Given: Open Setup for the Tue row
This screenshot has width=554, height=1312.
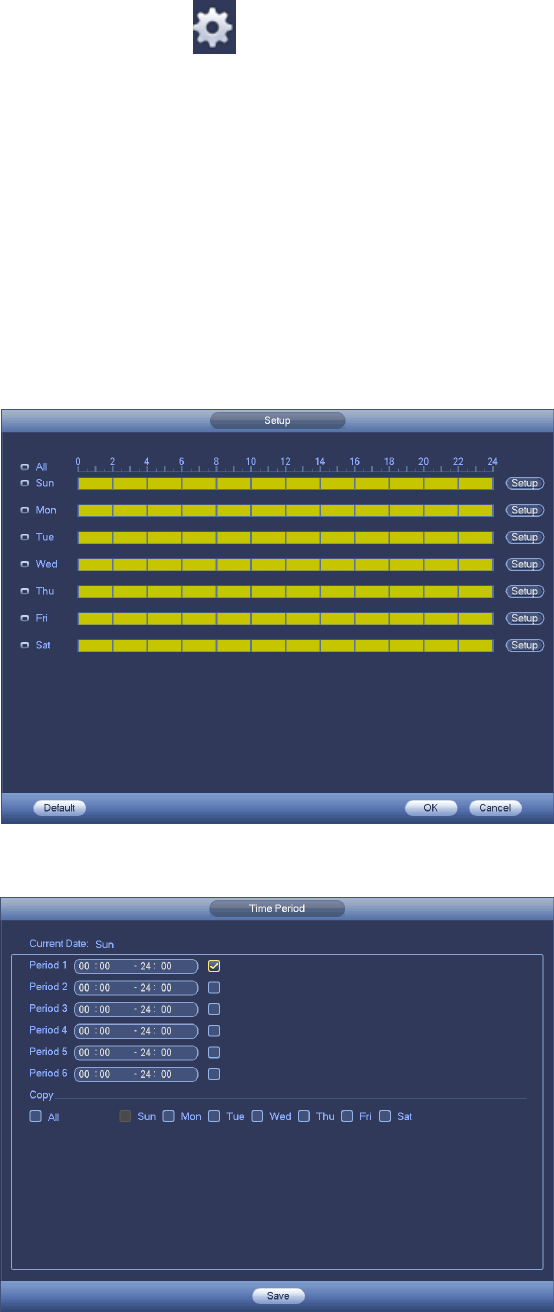Looking at the screenshot, I should pyautogui.click(x=524, y=537).
